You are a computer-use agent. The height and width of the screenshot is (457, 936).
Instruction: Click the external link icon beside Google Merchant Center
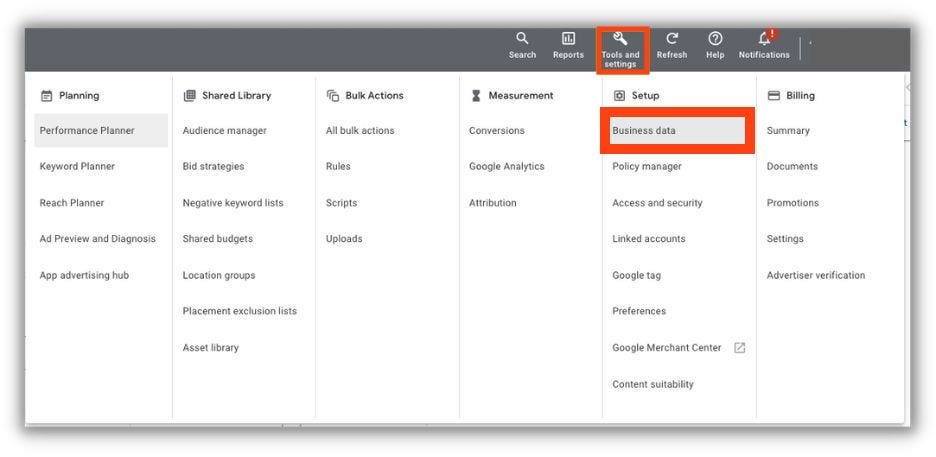(x=739, y=348)
